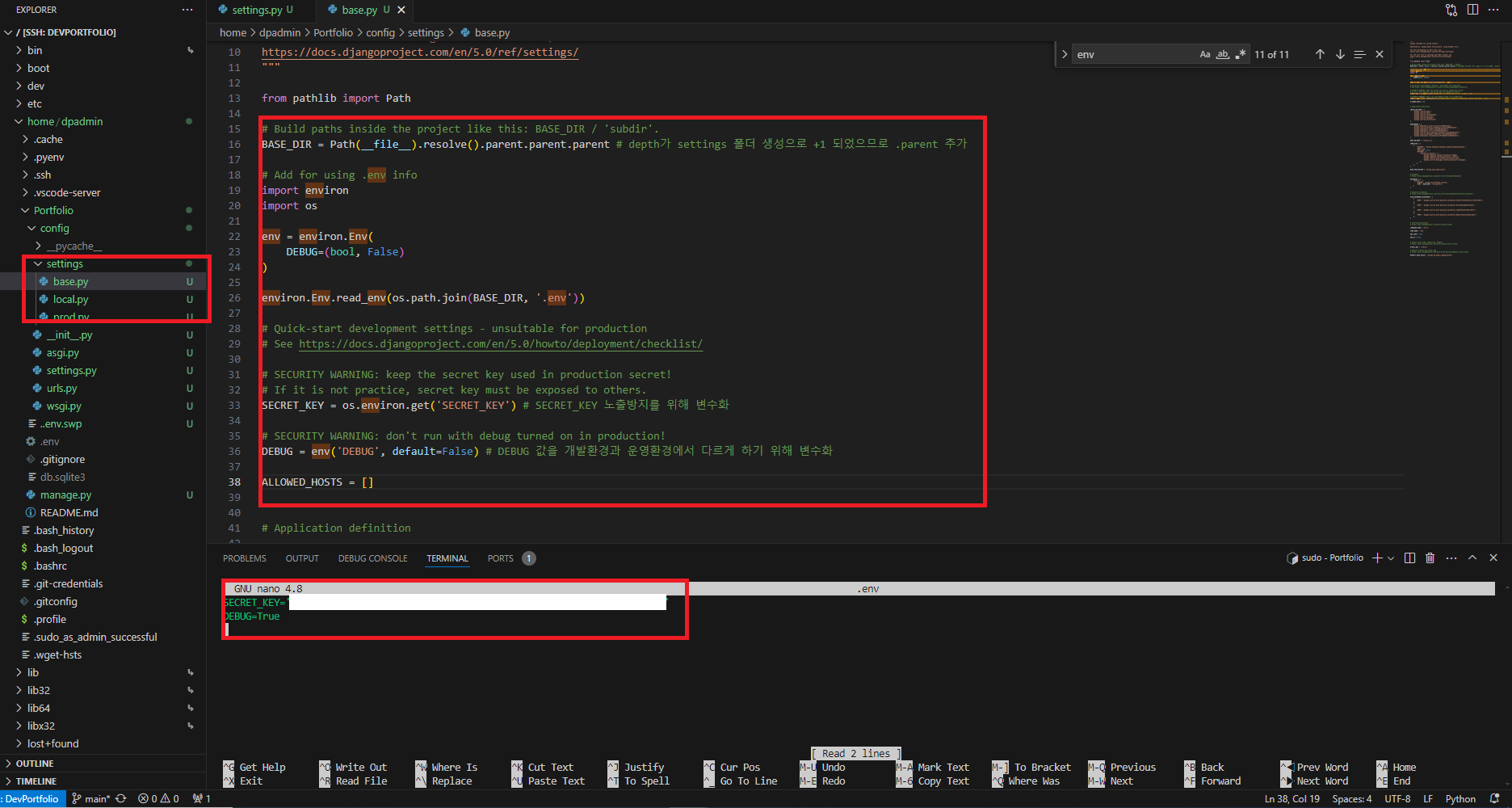This screenshot has height=808, width=1512.
Task: Collapse the config folder
Action: [x=54, y=228]
